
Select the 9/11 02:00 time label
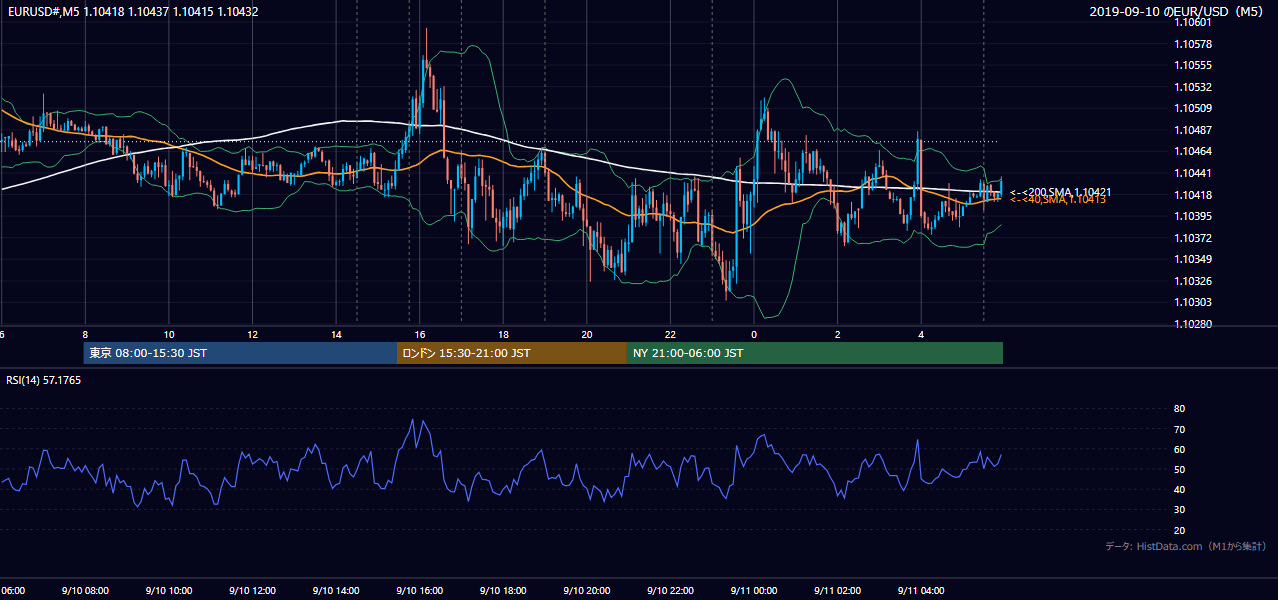point(838,591)
